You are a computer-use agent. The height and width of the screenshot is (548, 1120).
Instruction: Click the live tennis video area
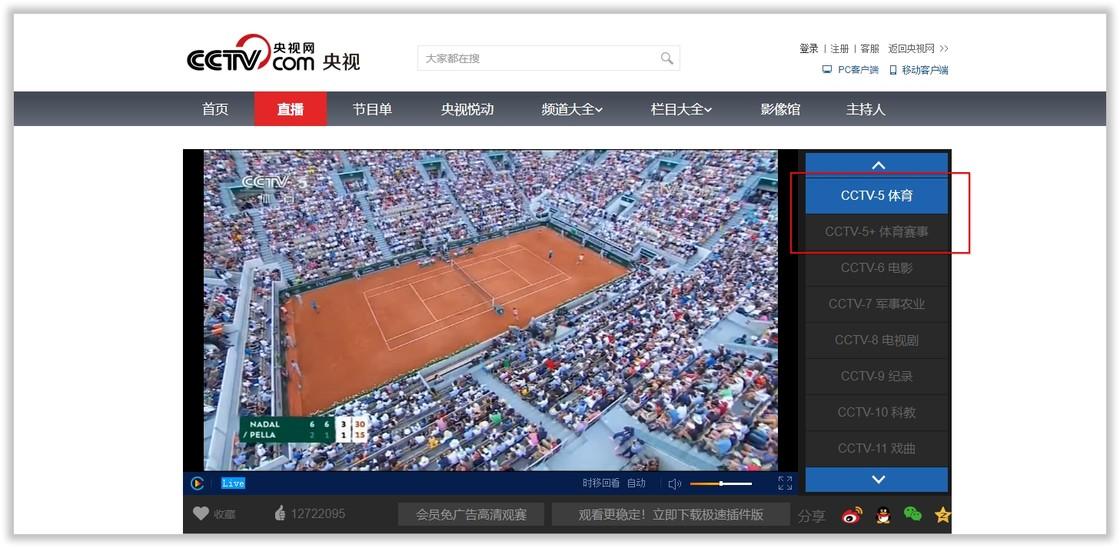[x=490, y=310]
